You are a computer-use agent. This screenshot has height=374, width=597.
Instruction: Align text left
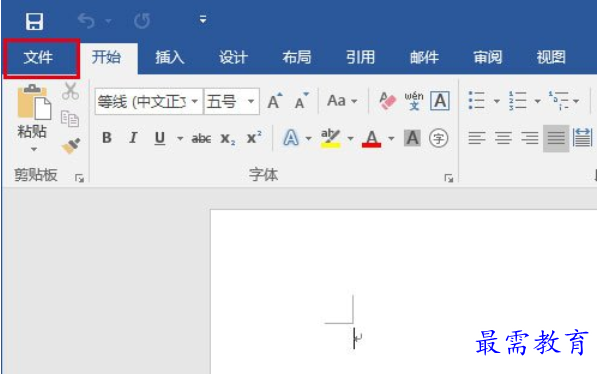click(x=477, y=138)
